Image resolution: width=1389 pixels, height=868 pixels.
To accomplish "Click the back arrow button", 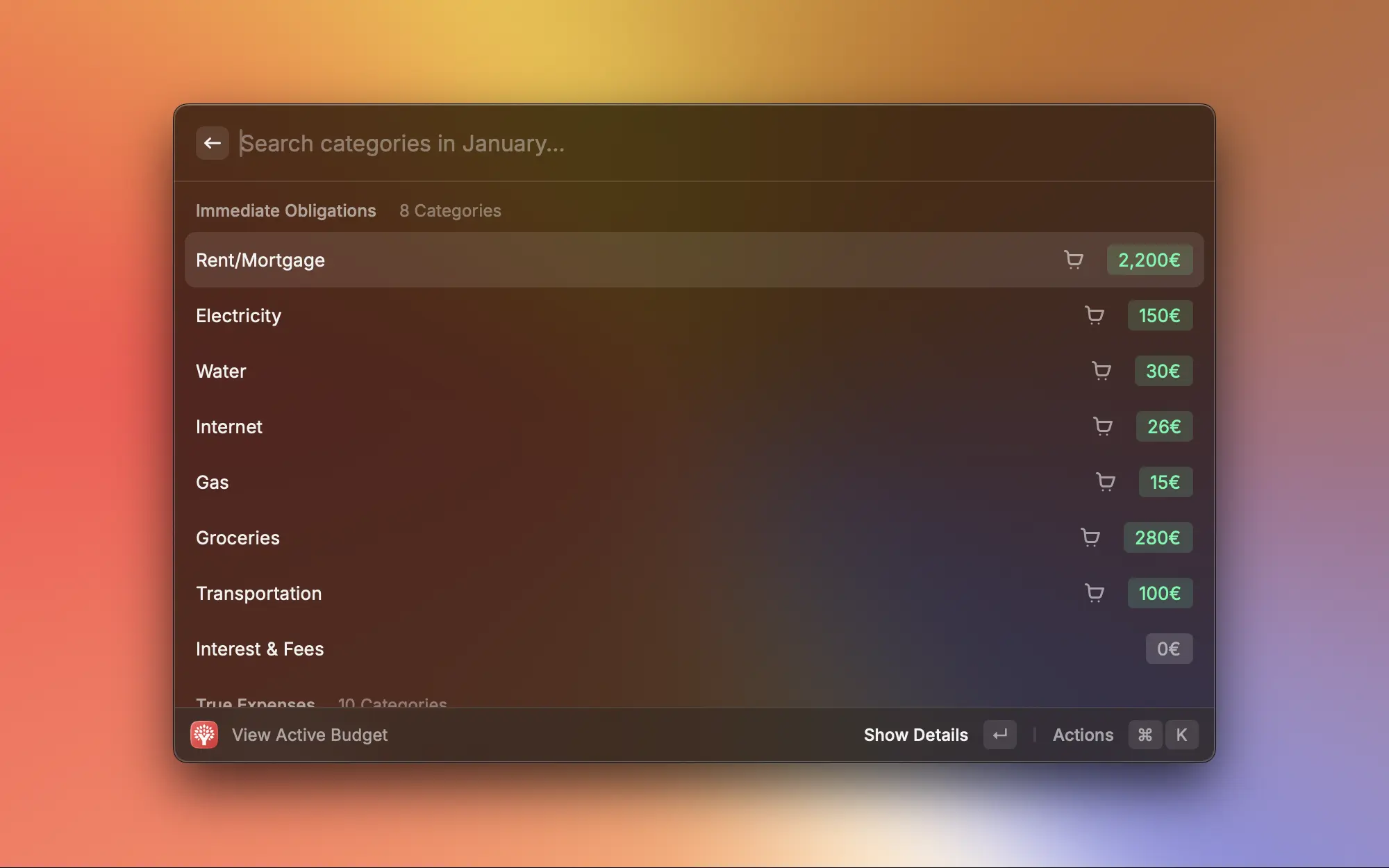I will coord(212,143).
